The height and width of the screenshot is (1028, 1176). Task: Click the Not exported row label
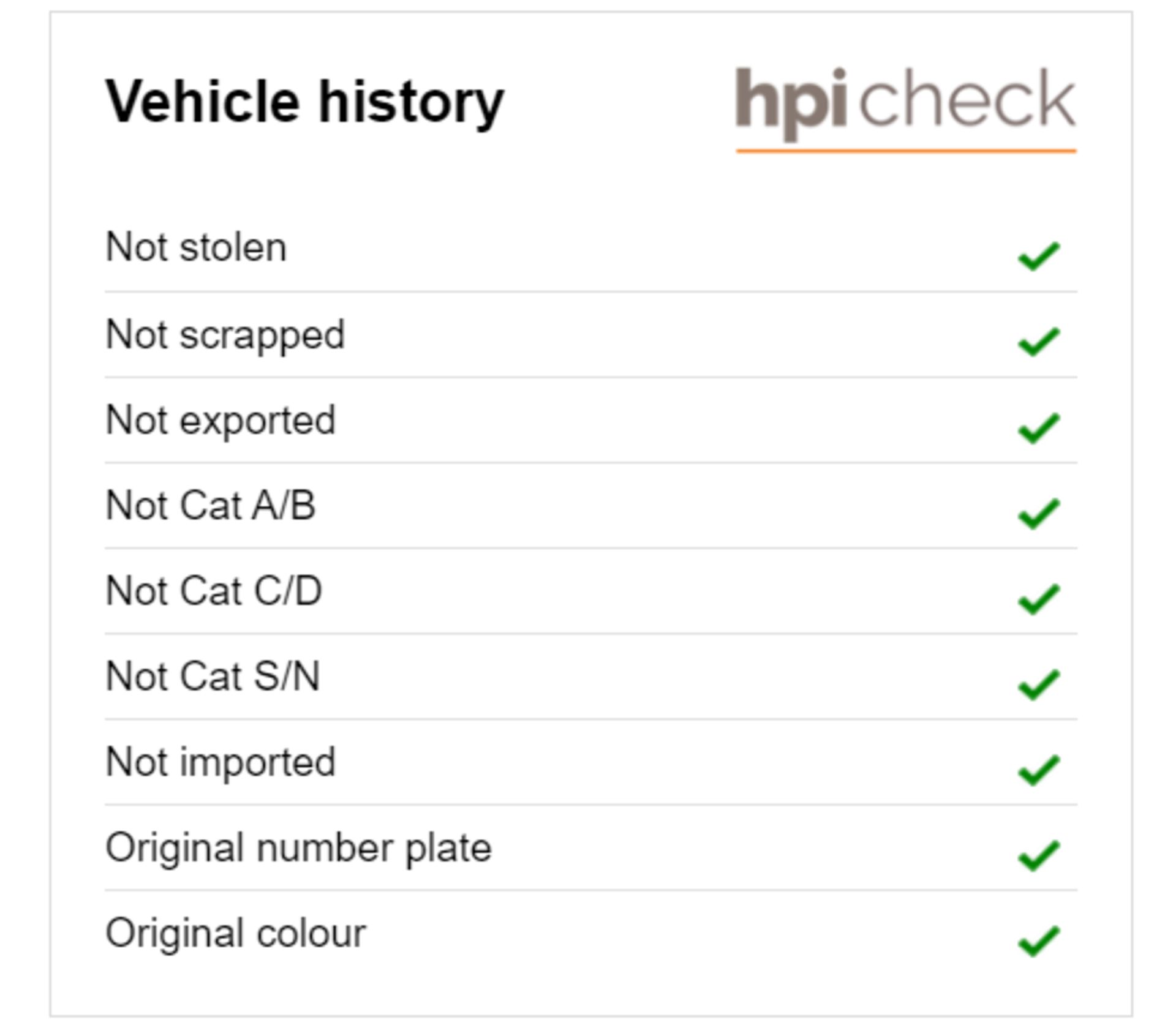221,420
